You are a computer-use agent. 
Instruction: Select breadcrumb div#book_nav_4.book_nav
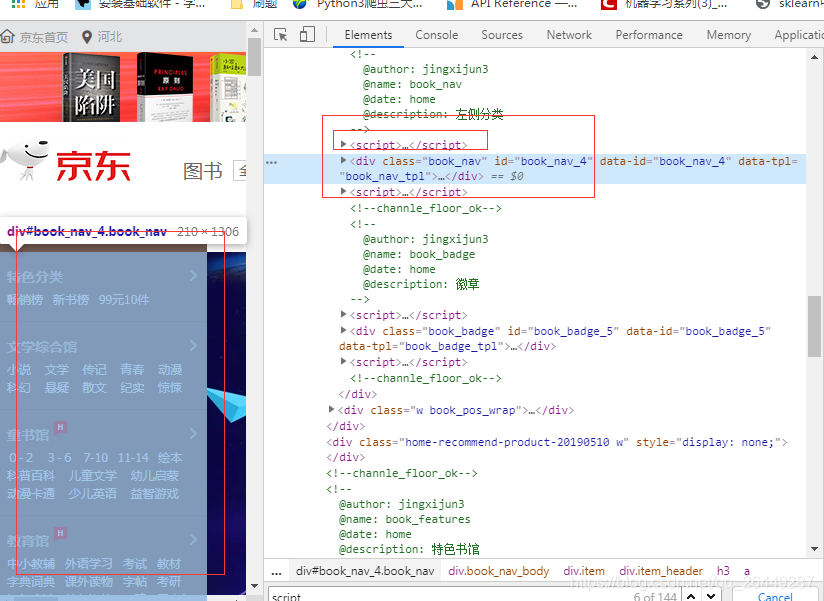[x=365, y=571]
